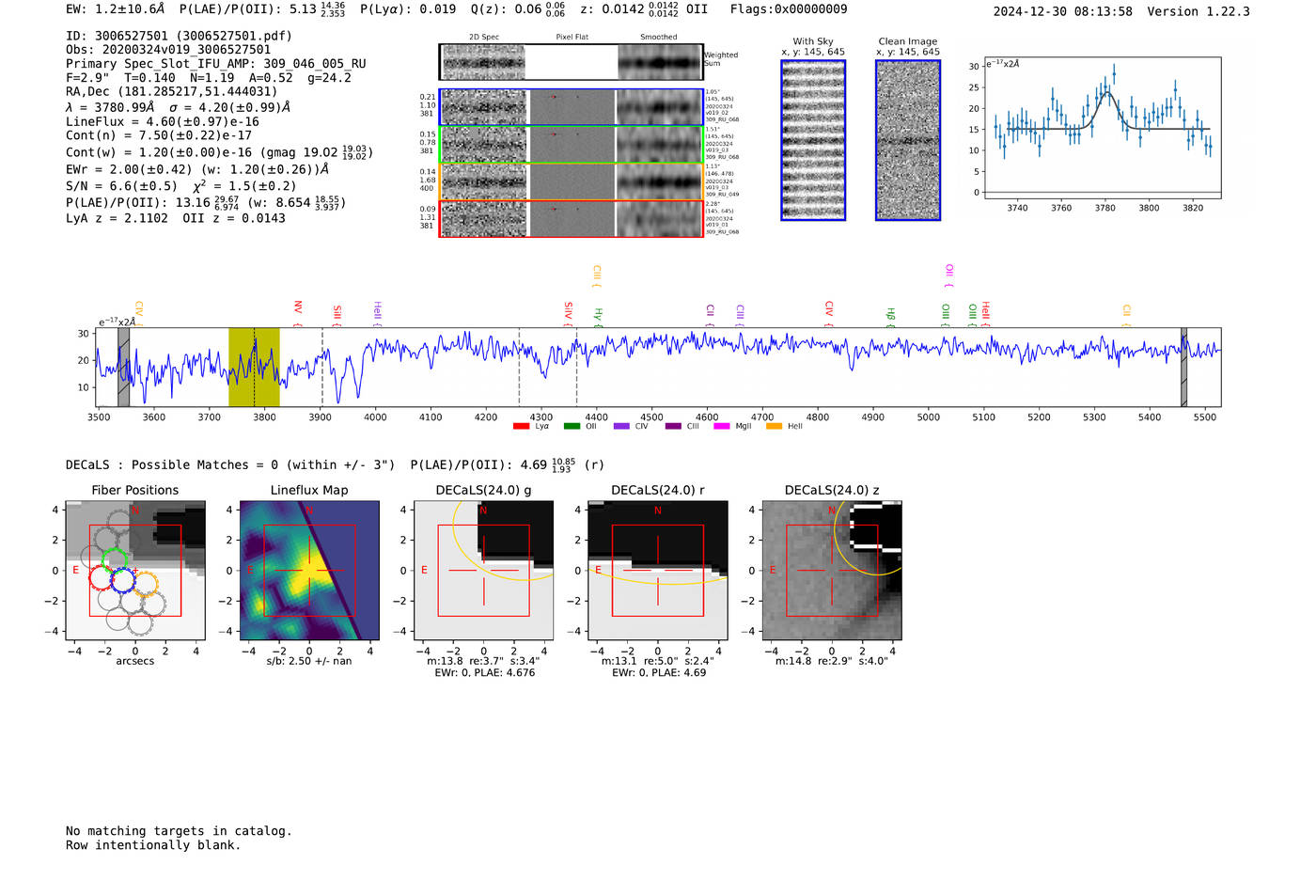Click the purple HeII marker near 4000

377,314
